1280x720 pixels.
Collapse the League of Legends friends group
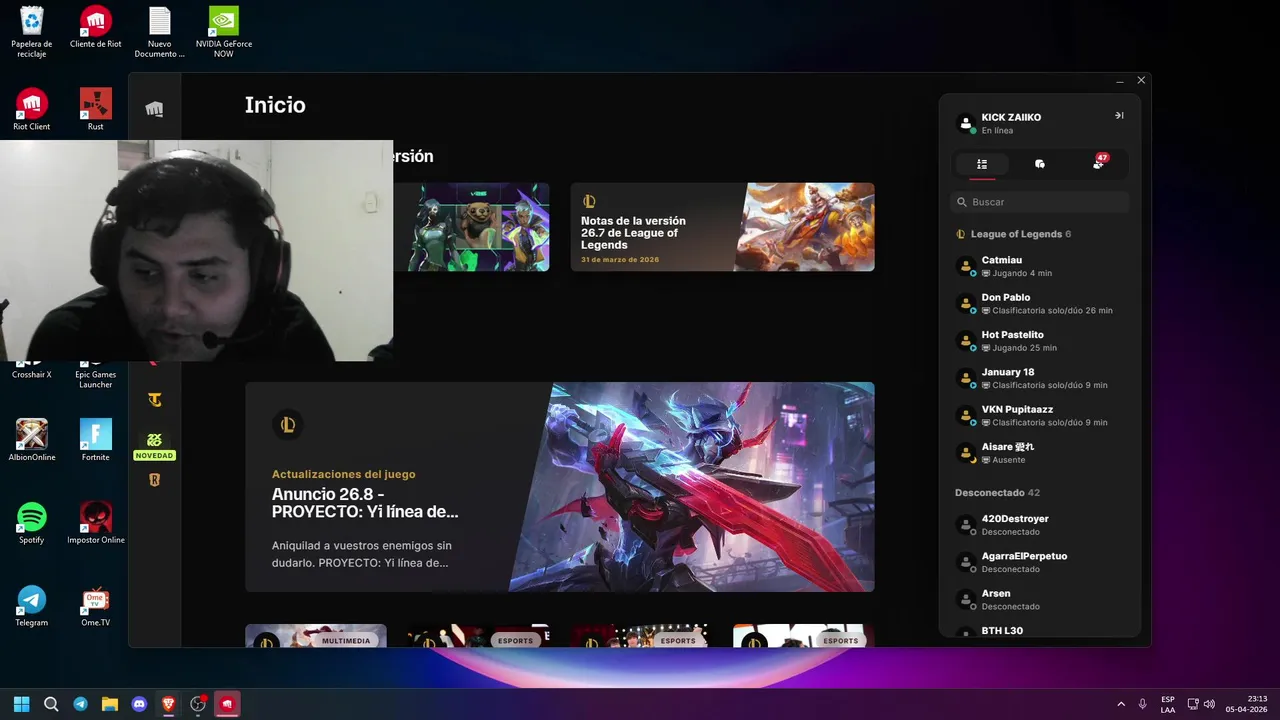point(1014,234)
